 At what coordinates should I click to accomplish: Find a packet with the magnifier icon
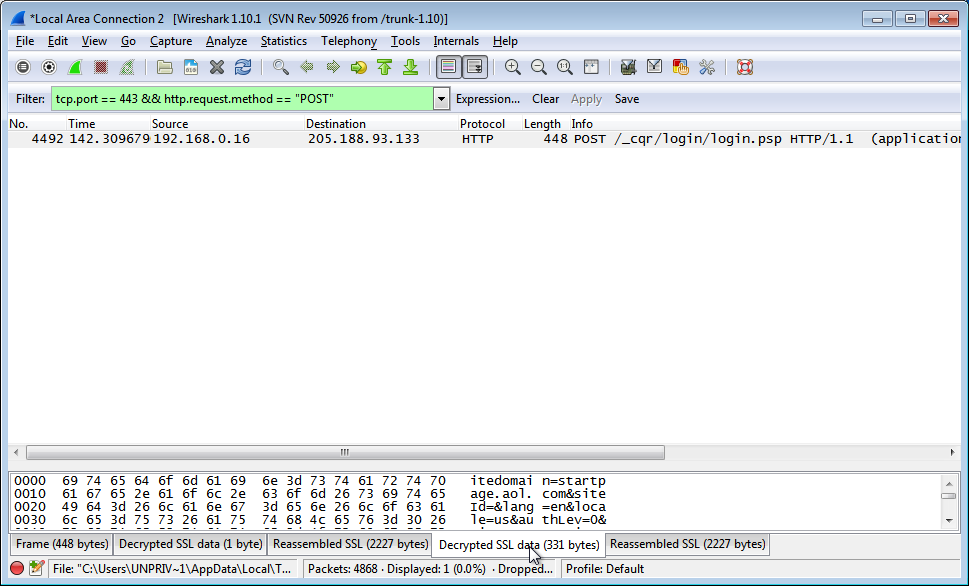click(x=281, y=67)
